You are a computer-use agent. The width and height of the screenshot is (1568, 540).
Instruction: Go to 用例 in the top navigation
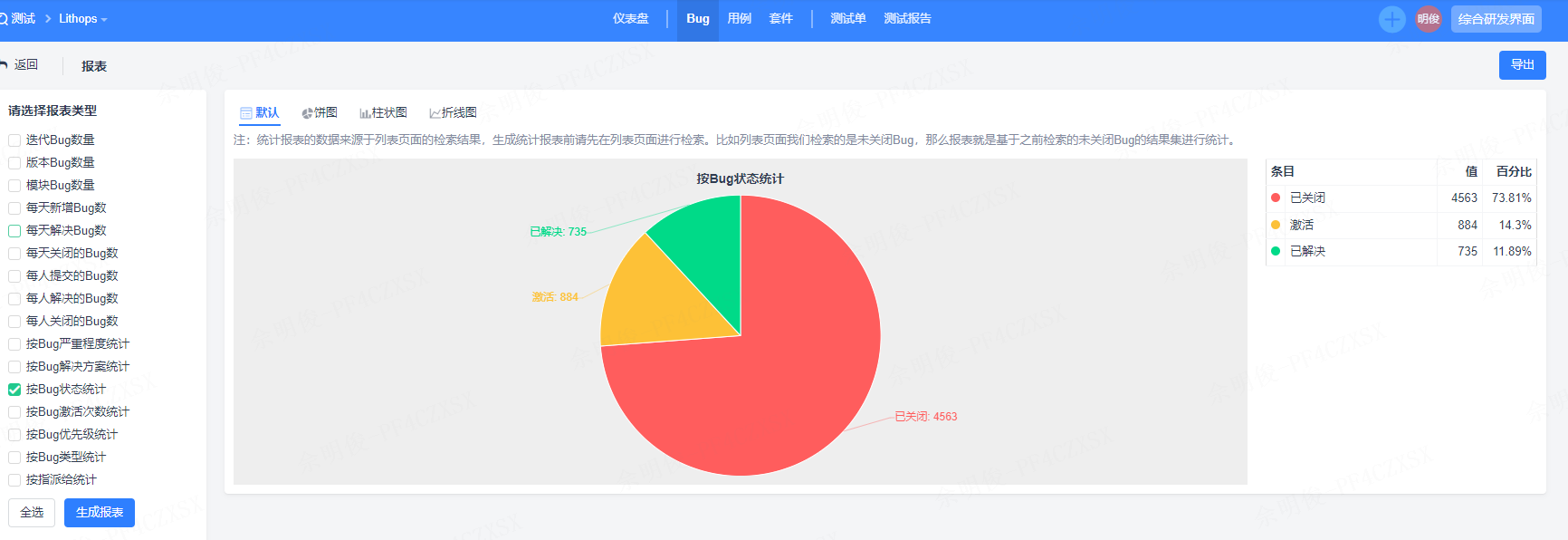pyautogui.click(x=740, y=19)
